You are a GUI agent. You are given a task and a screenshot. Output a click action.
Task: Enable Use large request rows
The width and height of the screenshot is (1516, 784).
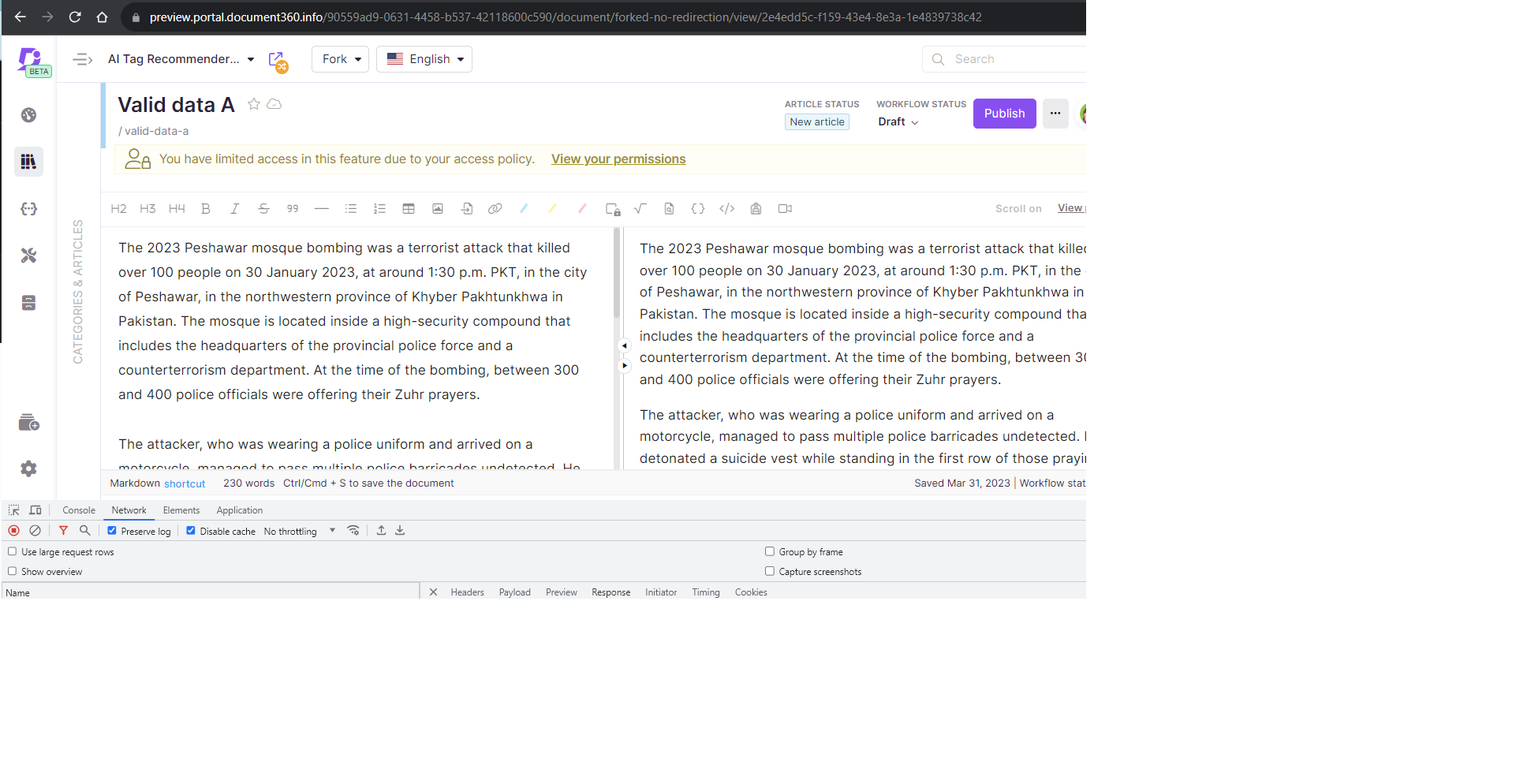click(13, 551)
